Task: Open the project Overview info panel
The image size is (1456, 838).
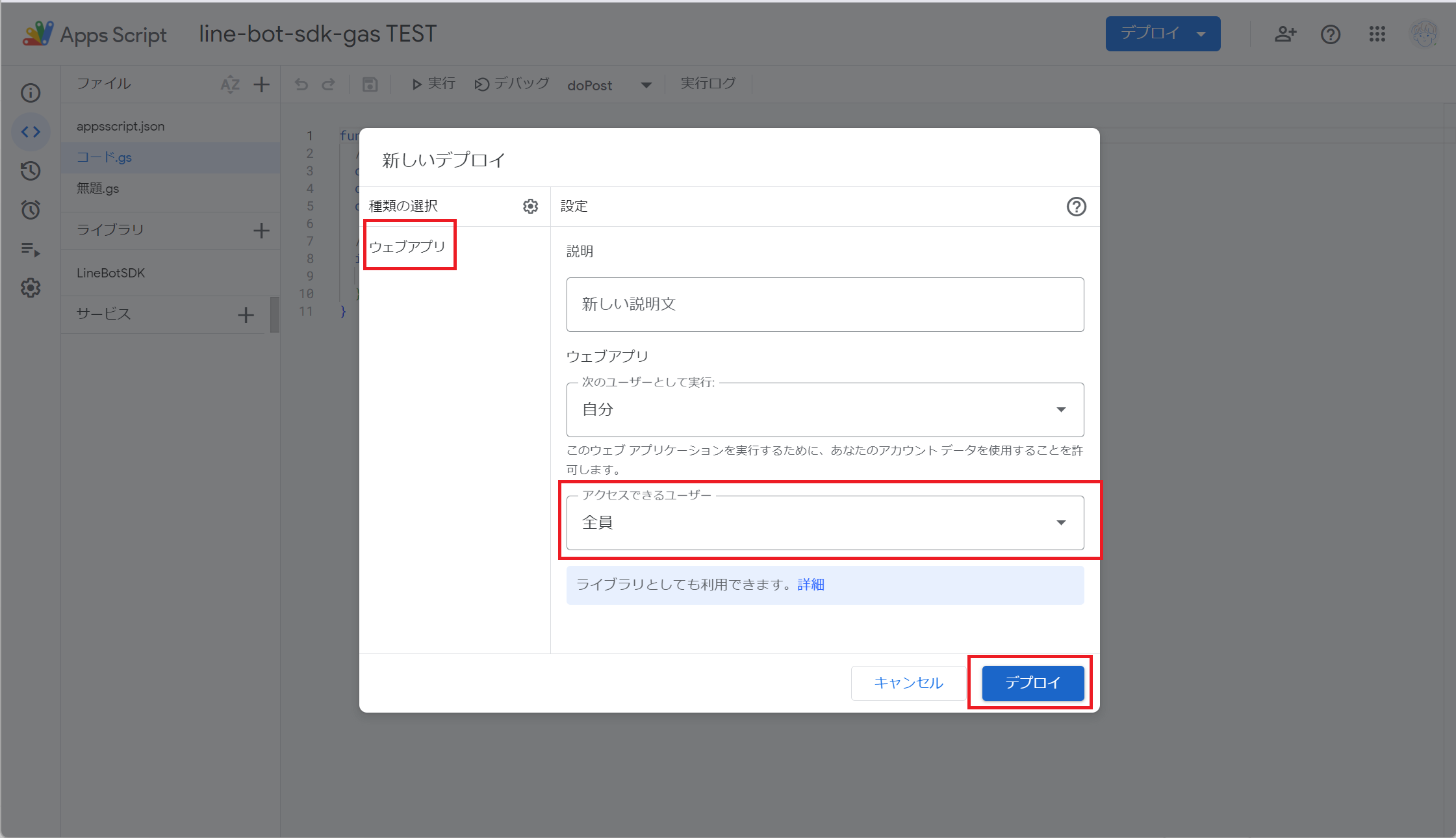Action: (30, 92)
